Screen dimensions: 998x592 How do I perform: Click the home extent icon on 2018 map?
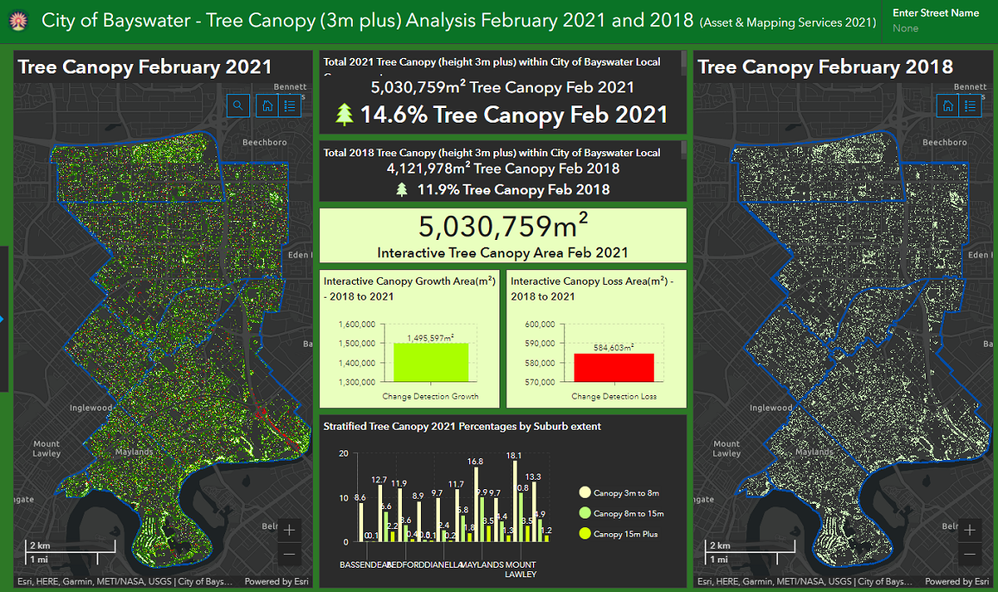(x=946, y=105)
